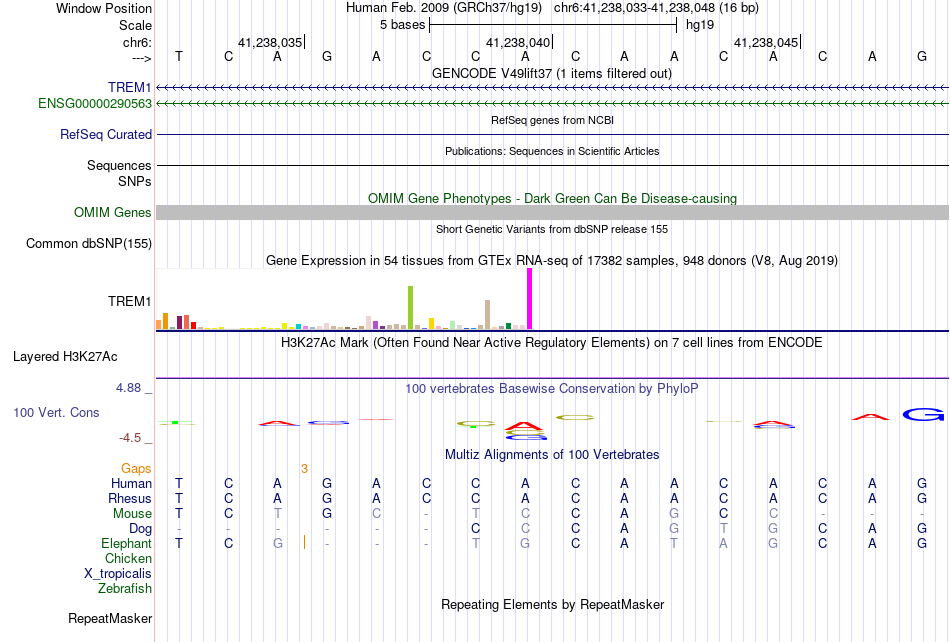The height and width of the screenshot is (642, 950).
Task: Click the H3K27Ac Mark track title
Action: 552,342
